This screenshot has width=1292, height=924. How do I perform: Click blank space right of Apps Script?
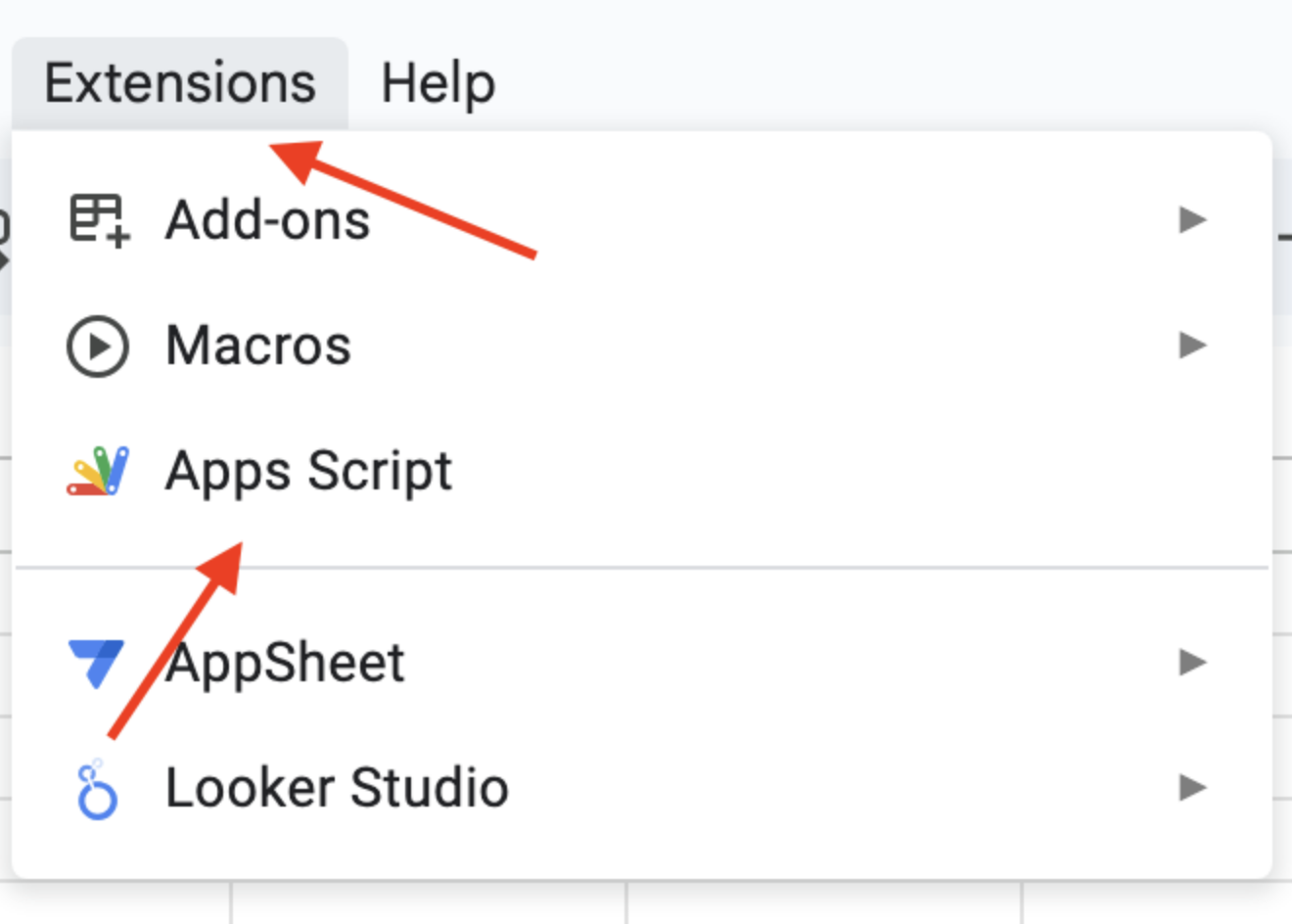(x=832, y=472)
